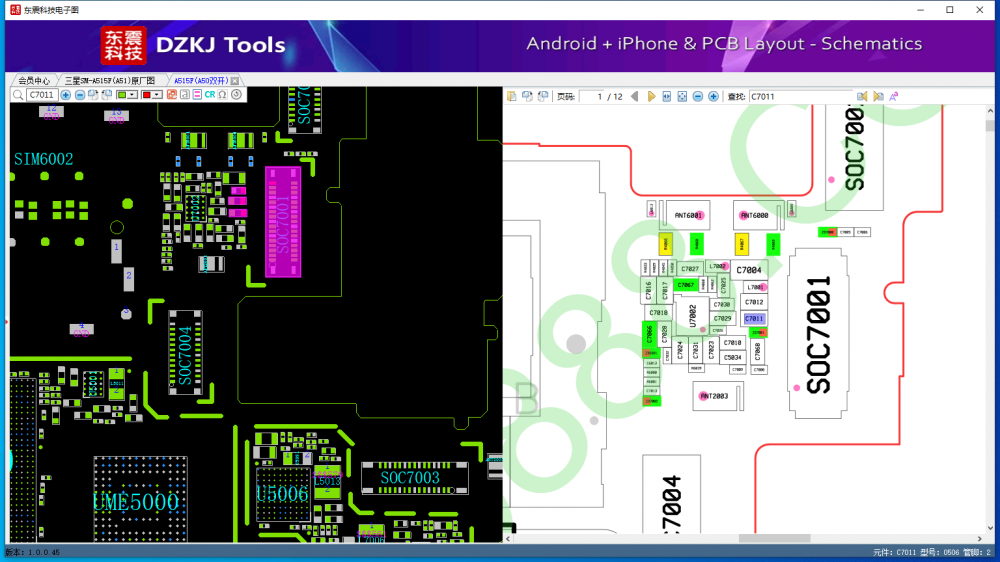Switch to 三星SM-A515F(A51)原厂图 tab
The image size is (1000, 562).
click(x=110, y=80)
